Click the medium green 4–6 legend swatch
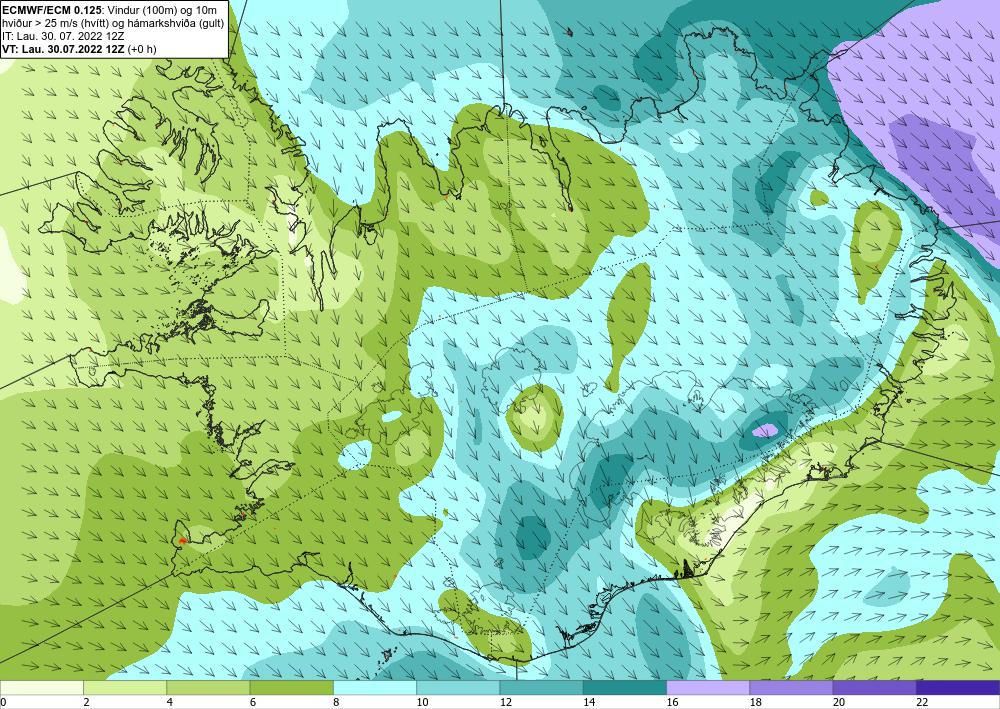 208,688
